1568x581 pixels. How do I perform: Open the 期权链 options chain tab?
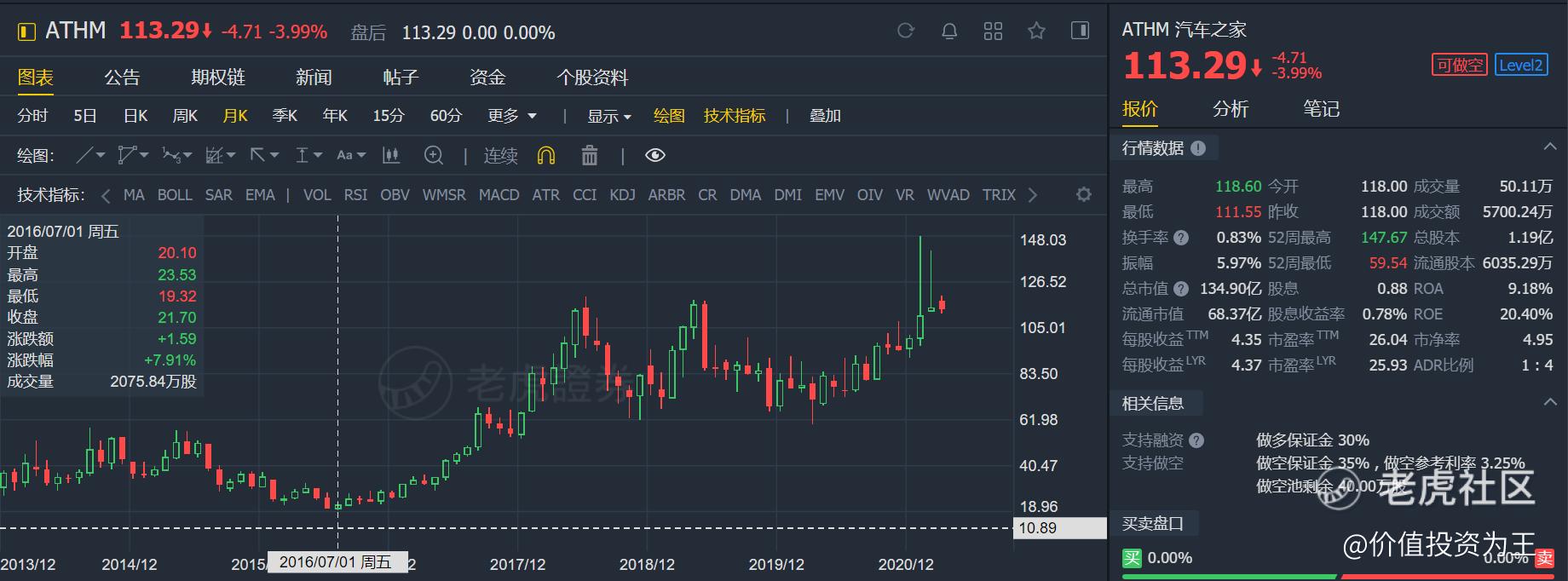coord(218,78)
